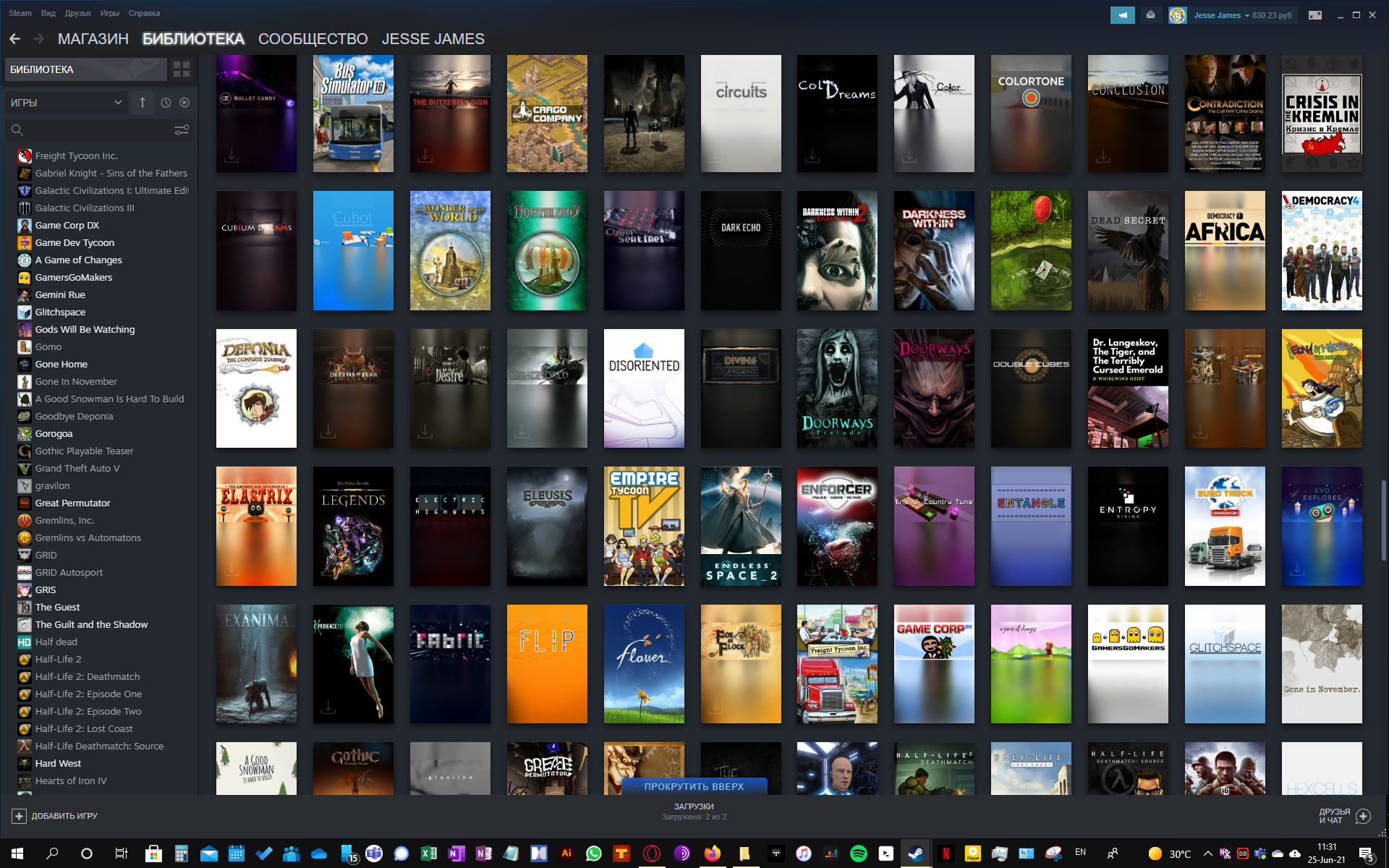Screen dimensions: 1389x868
Task: Click the БИБЛИОТЕКА home header button
Action: [x=86, y=69]
